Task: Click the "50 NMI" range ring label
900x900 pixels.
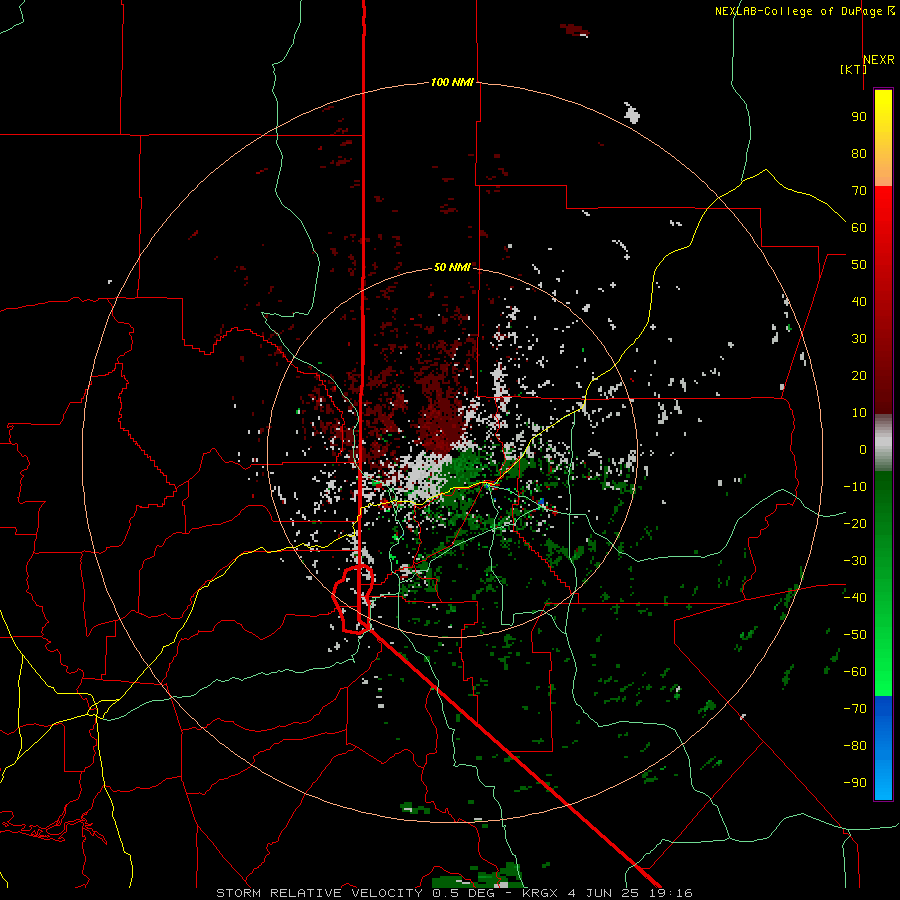Action: [x=452, y=267]
